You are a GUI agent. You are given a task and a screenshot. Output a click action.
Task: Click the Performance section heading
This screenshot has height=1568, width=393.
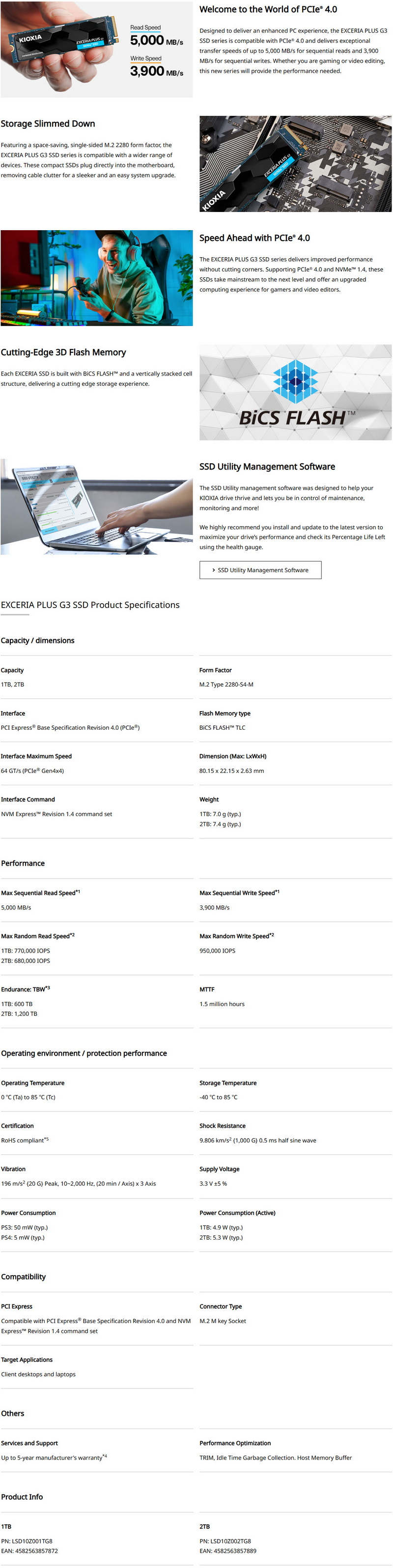pyautogui.click(x=23, y=863)
